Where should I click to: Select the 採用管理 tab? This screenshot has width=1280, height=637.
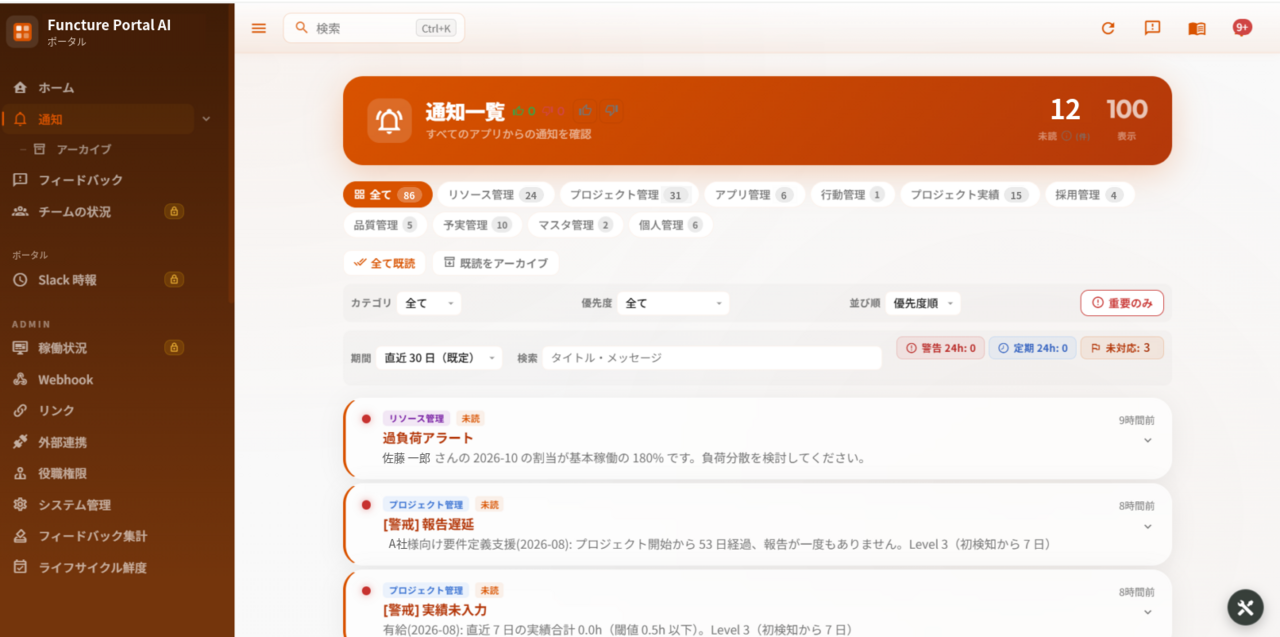click(1089, 195)
